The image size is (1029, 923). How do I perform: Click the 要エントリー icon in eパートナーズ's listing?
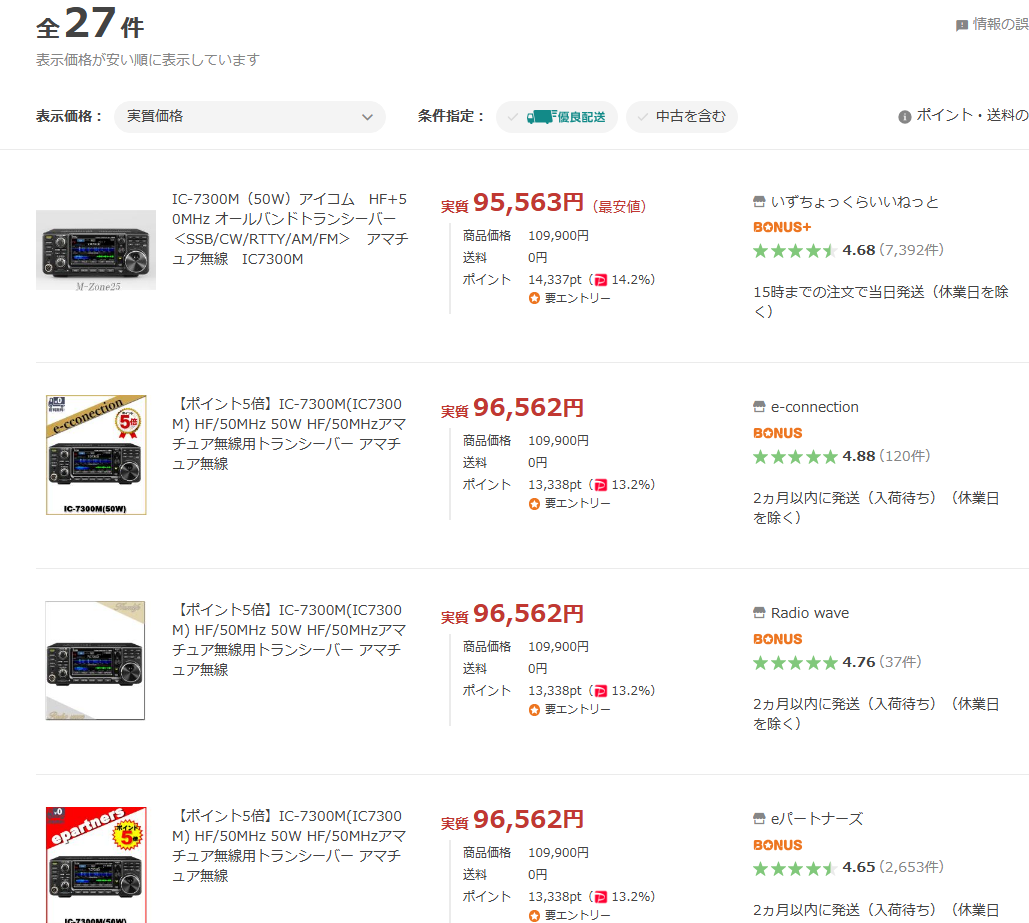pos(534,916)
